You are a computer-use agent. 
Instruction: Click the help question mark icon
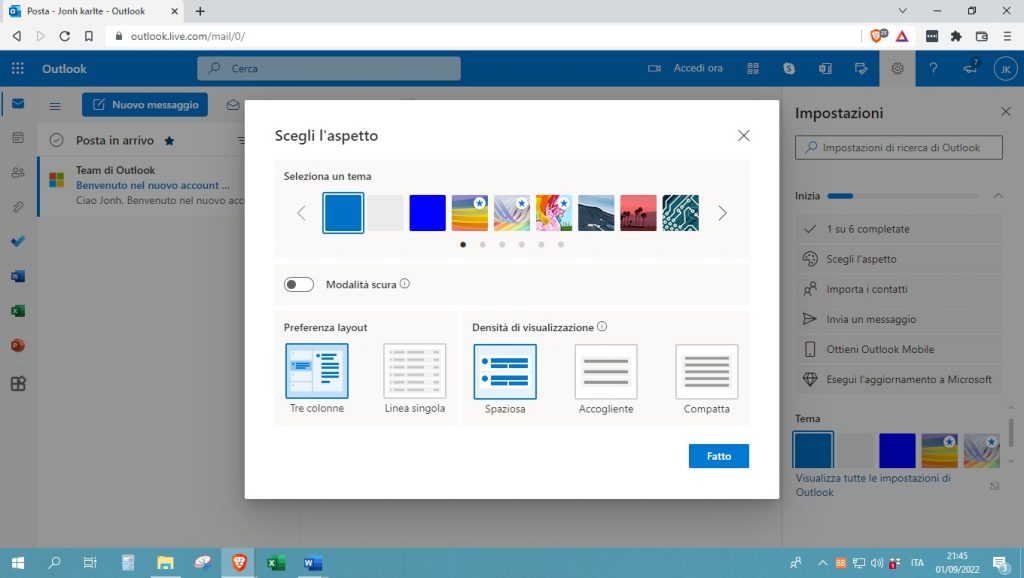tap(933, 68)
